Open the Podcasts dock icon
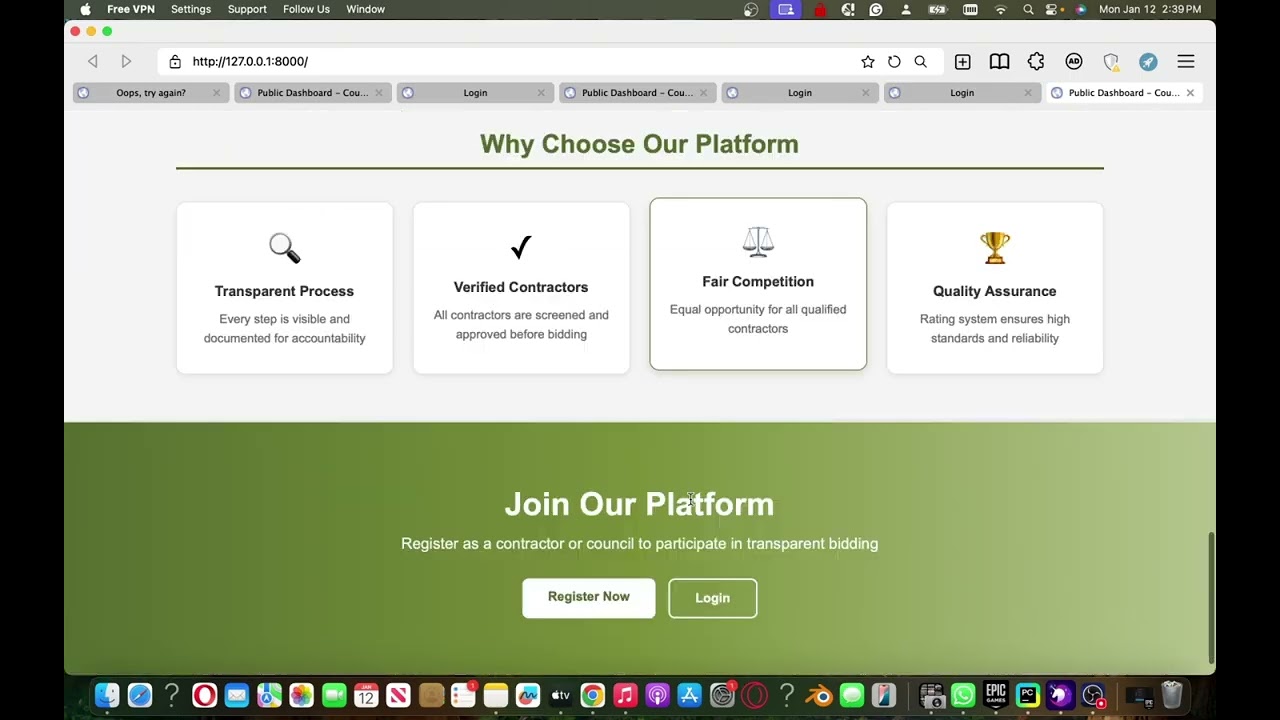The image size is (1280, 720). pyautogui.click(x=658, y=695)
